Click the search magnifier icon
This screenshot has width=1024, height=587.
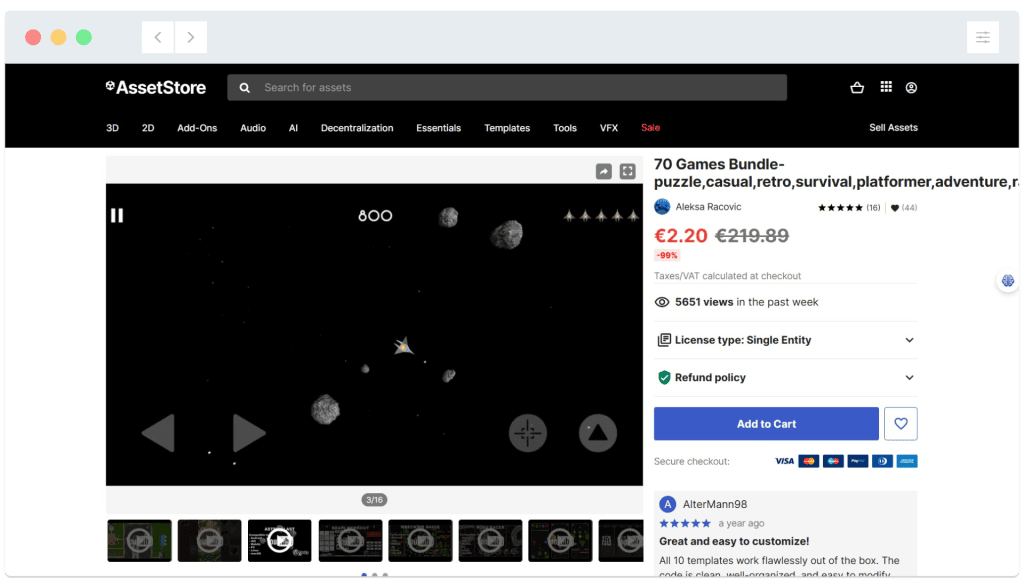tap(244, 87)
